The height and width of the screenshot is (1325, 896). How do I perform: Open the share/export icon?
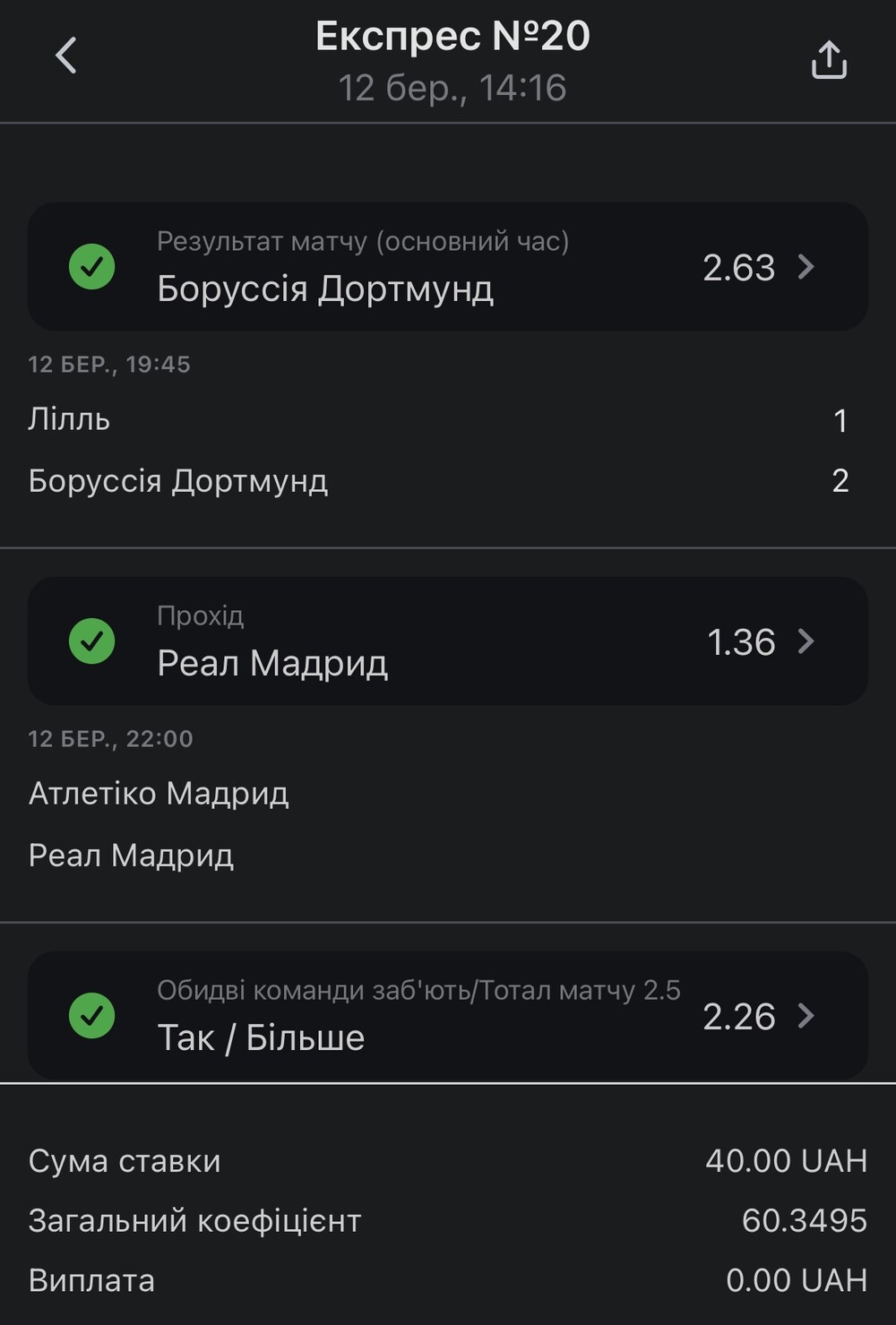(x=829, y=59)
